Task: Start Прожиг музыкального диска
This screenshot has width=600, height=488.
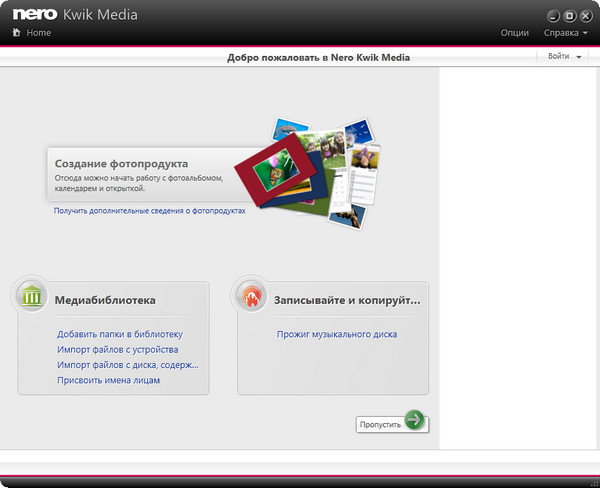Action: 337,334
